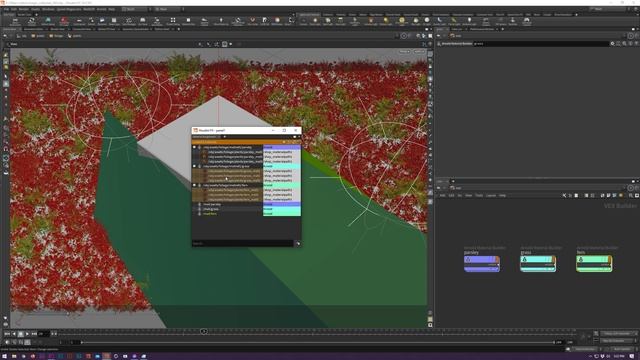Toggle the orange flag on parsley node
Screen dimensions: 640x360
497,260
